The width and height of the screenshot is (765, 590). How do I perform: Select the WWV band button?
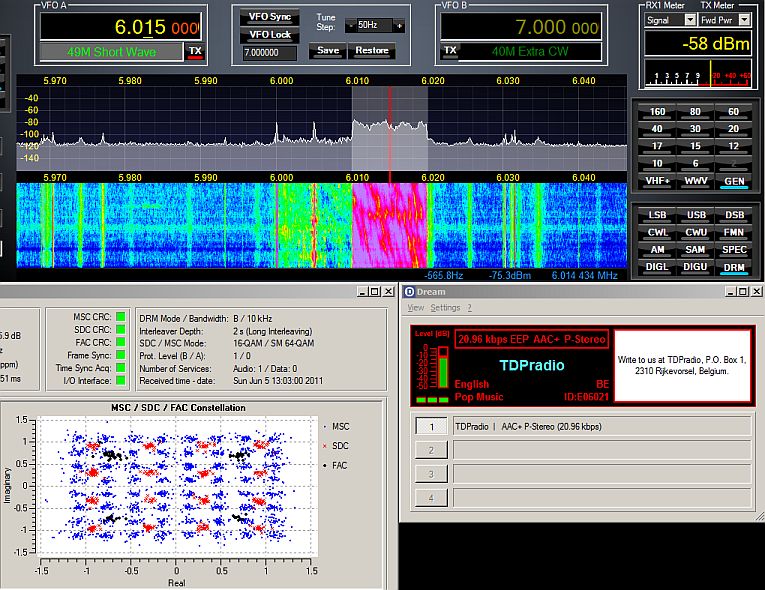(696, 180)
